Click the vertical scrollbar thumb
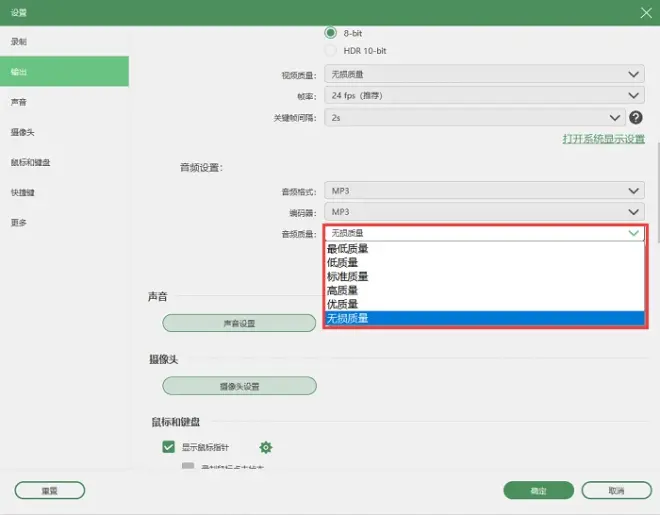660x515 pixels. 658,193
